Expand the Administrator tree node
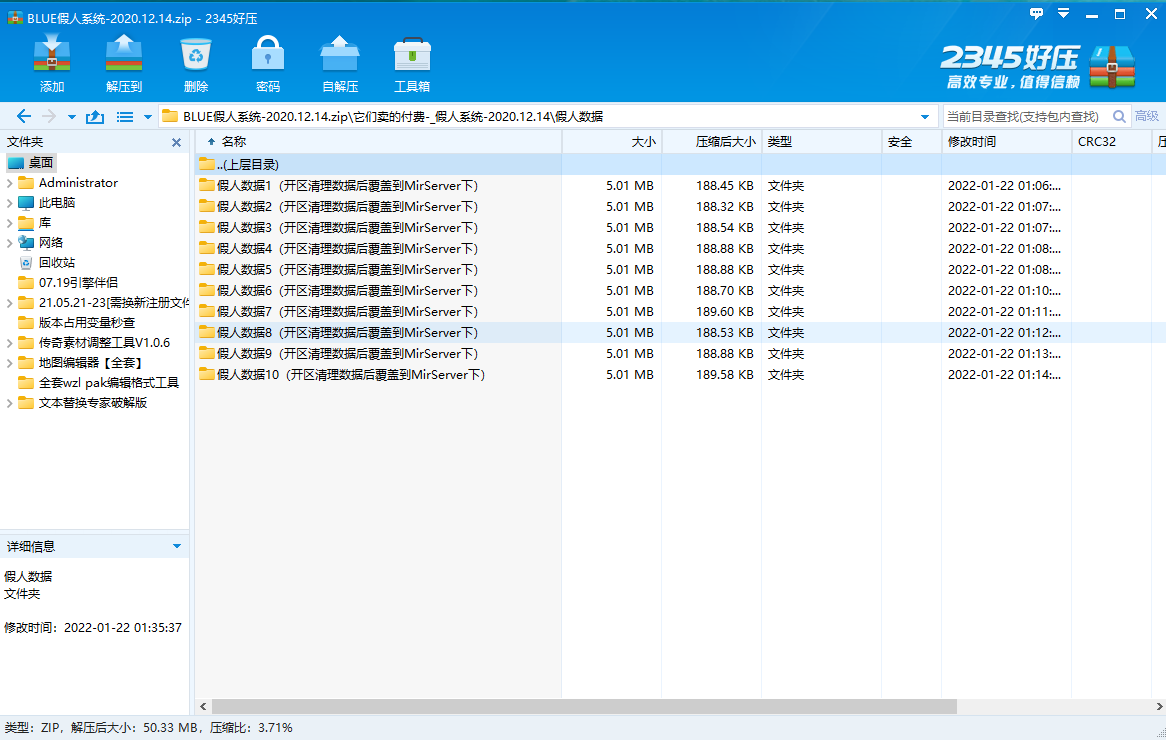 click(10, 183)
